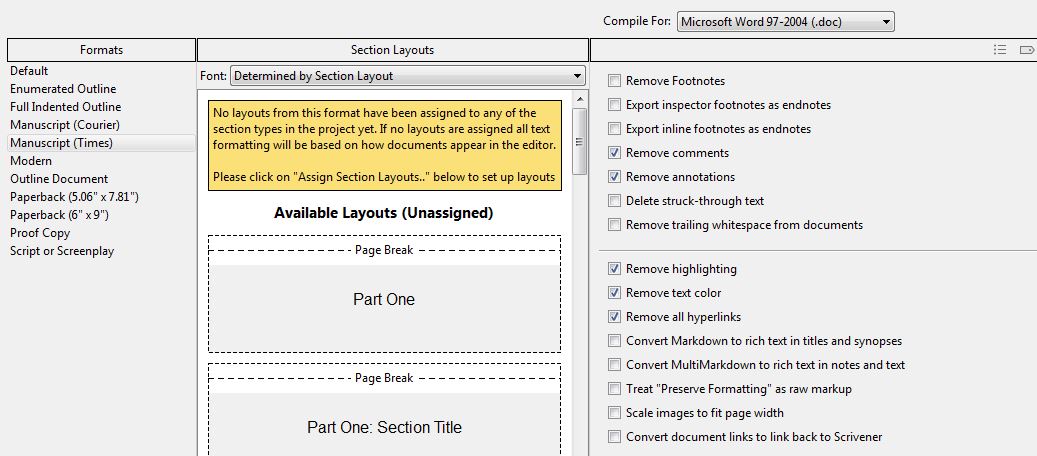Viewport: 1037px width, 456px height.
Task: Check Export inline footnotes as endnotes
Action: coord(614,129)
